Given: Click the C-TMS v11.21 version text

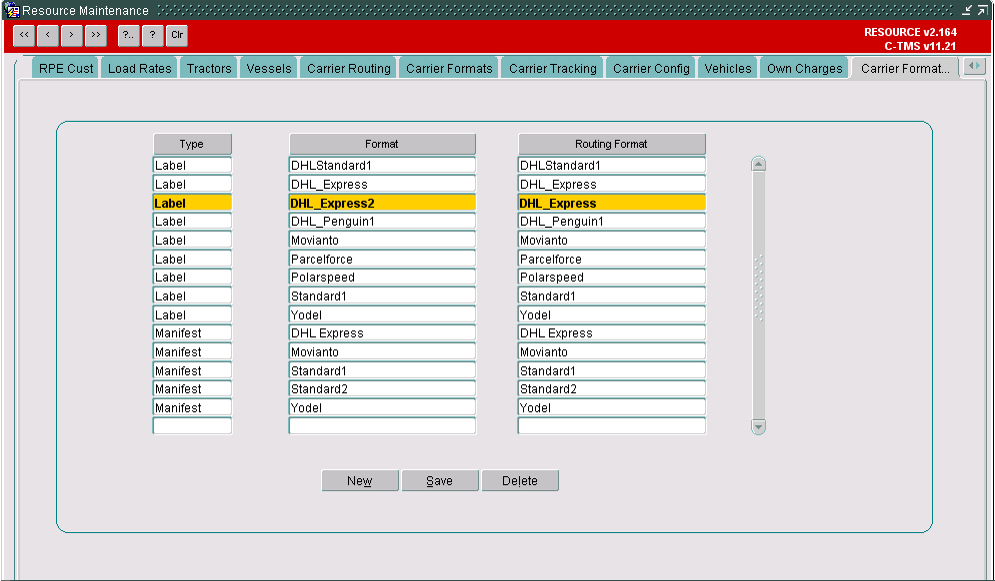Looking at the screenshot, I should click(x=920, y=46).
